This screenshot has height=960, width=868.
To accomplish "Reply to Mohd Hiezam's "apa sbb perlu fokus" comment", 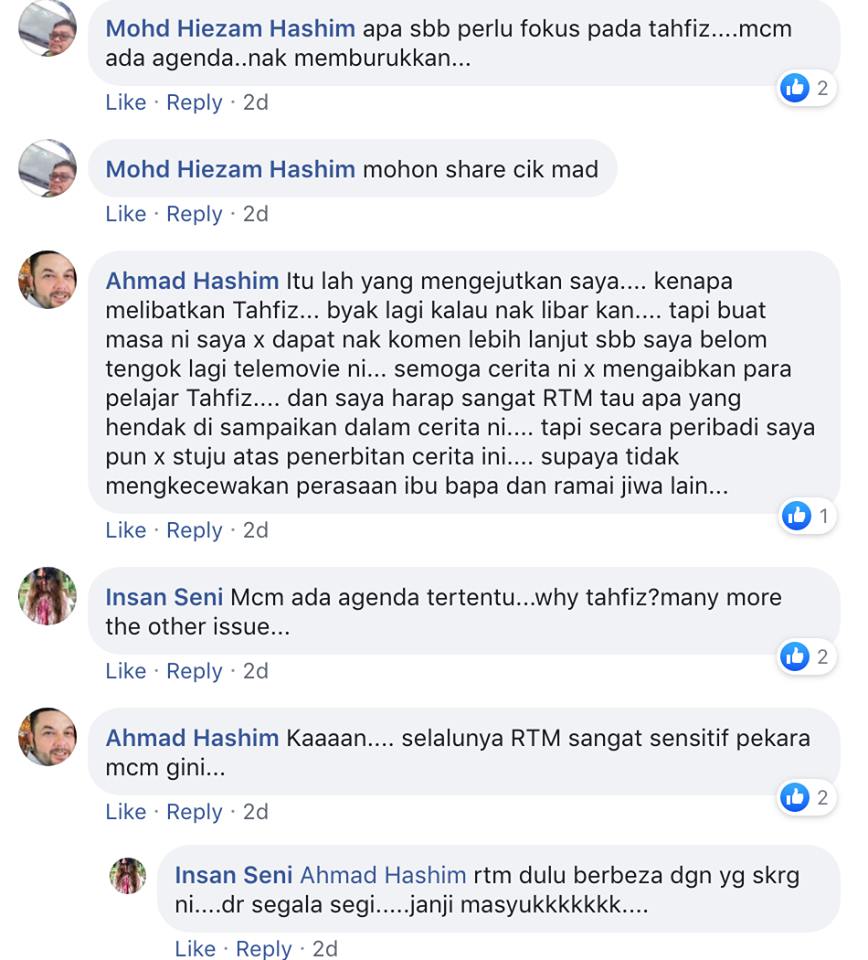I will pos(194,102).
